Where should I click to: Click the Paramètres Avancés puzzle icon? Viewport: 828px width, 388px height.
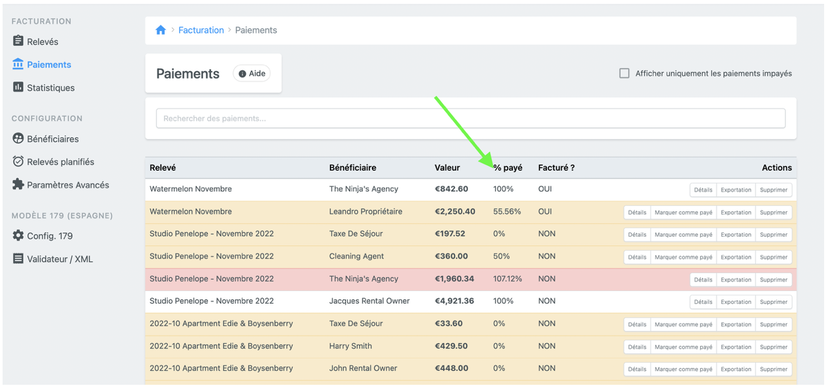pos(18,184)
